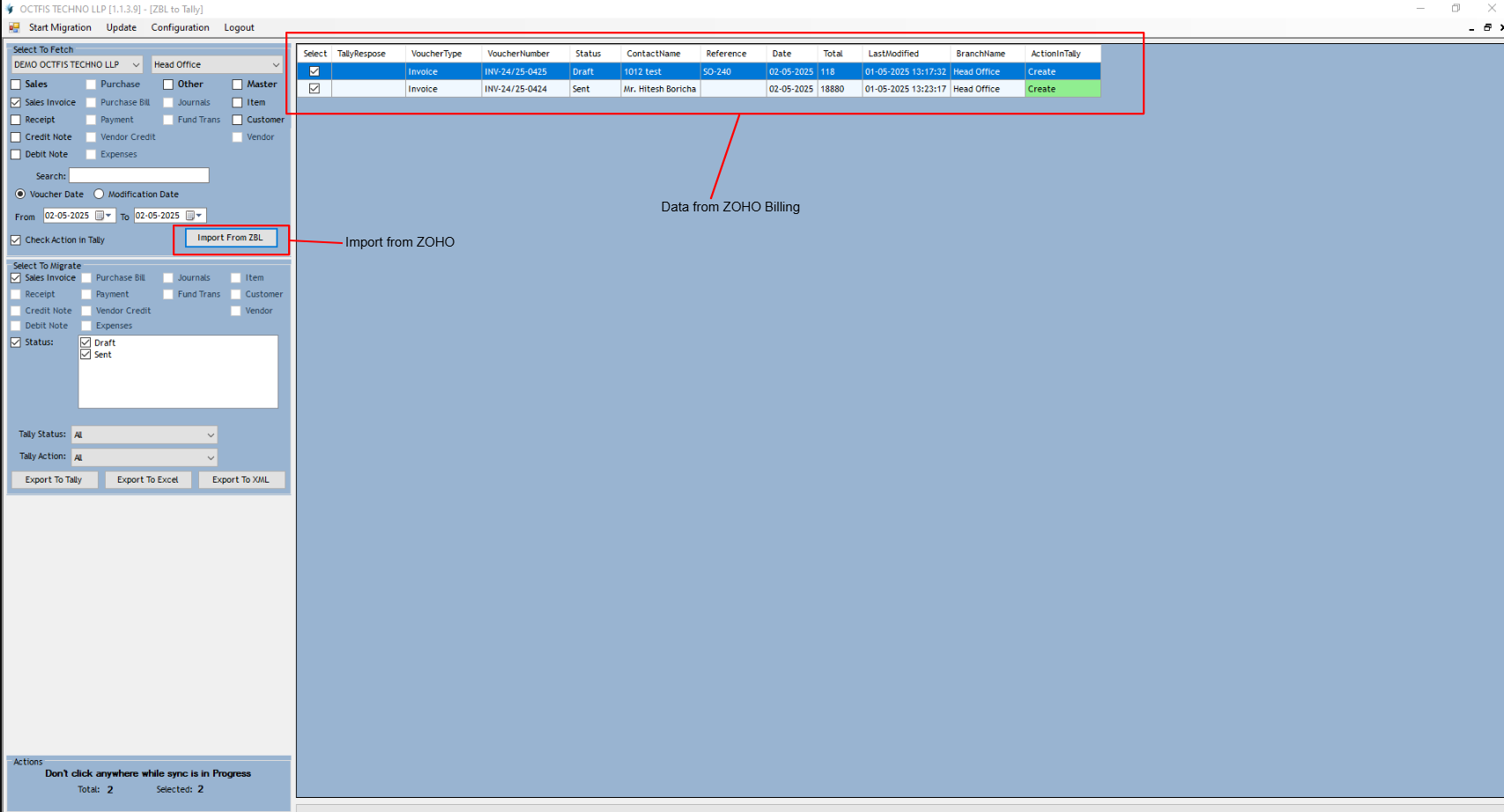Expand the DEMO OCTFIS TECHNO LLP company dropdown
Screen dimensions: 1504x812
coord(136,64)
